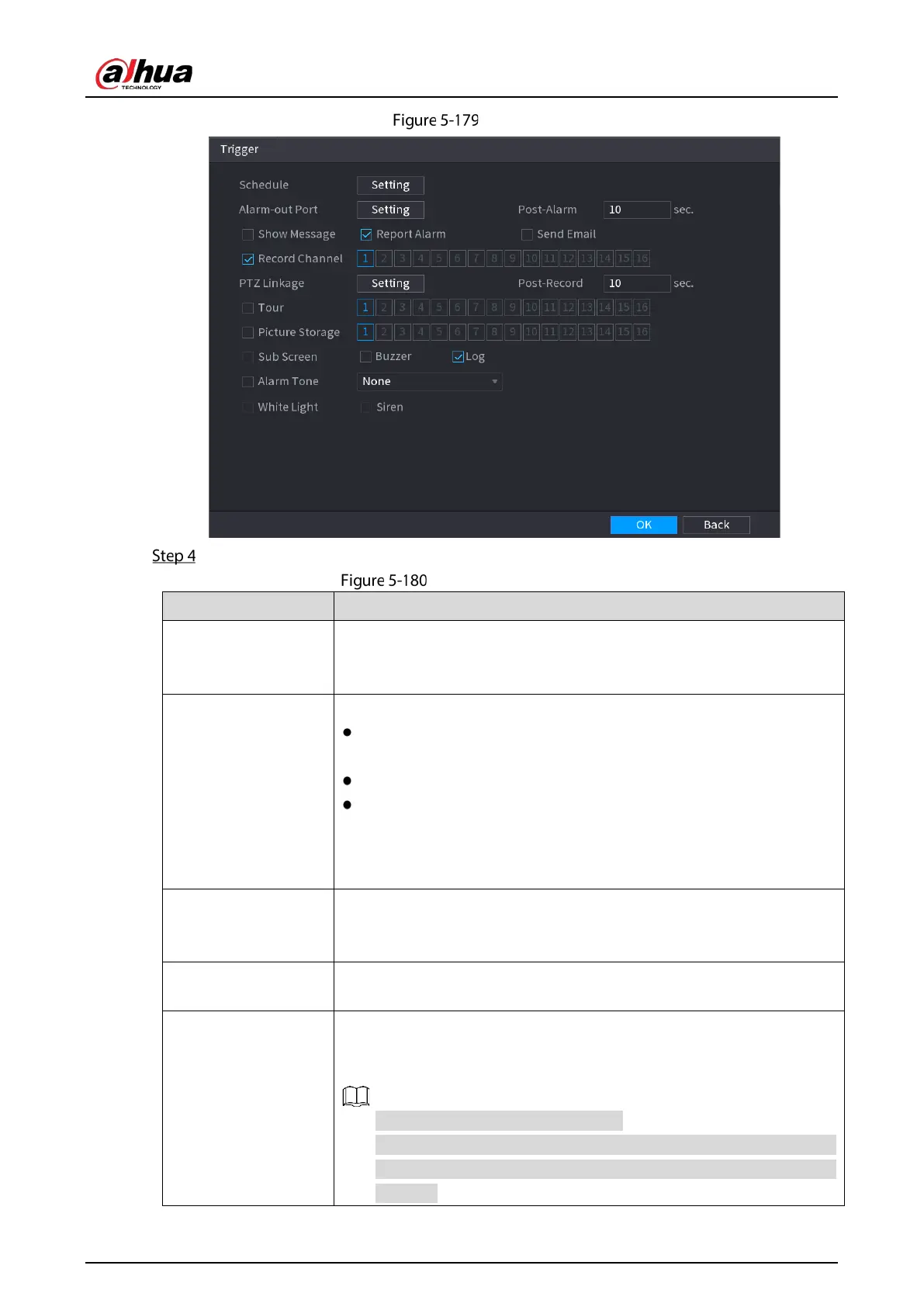Click the Post-Record label

550,283
